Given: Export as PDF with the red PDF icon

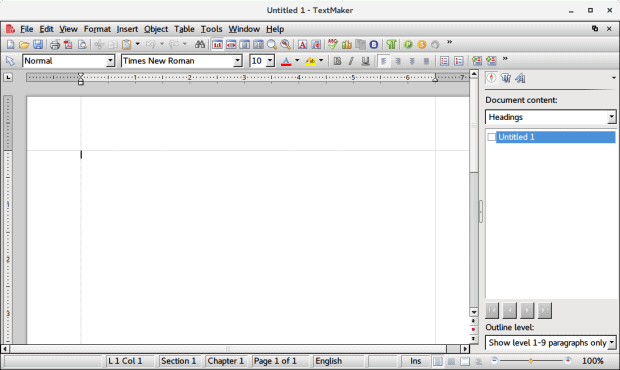Looking at the screenshot, I should [68, 44].
